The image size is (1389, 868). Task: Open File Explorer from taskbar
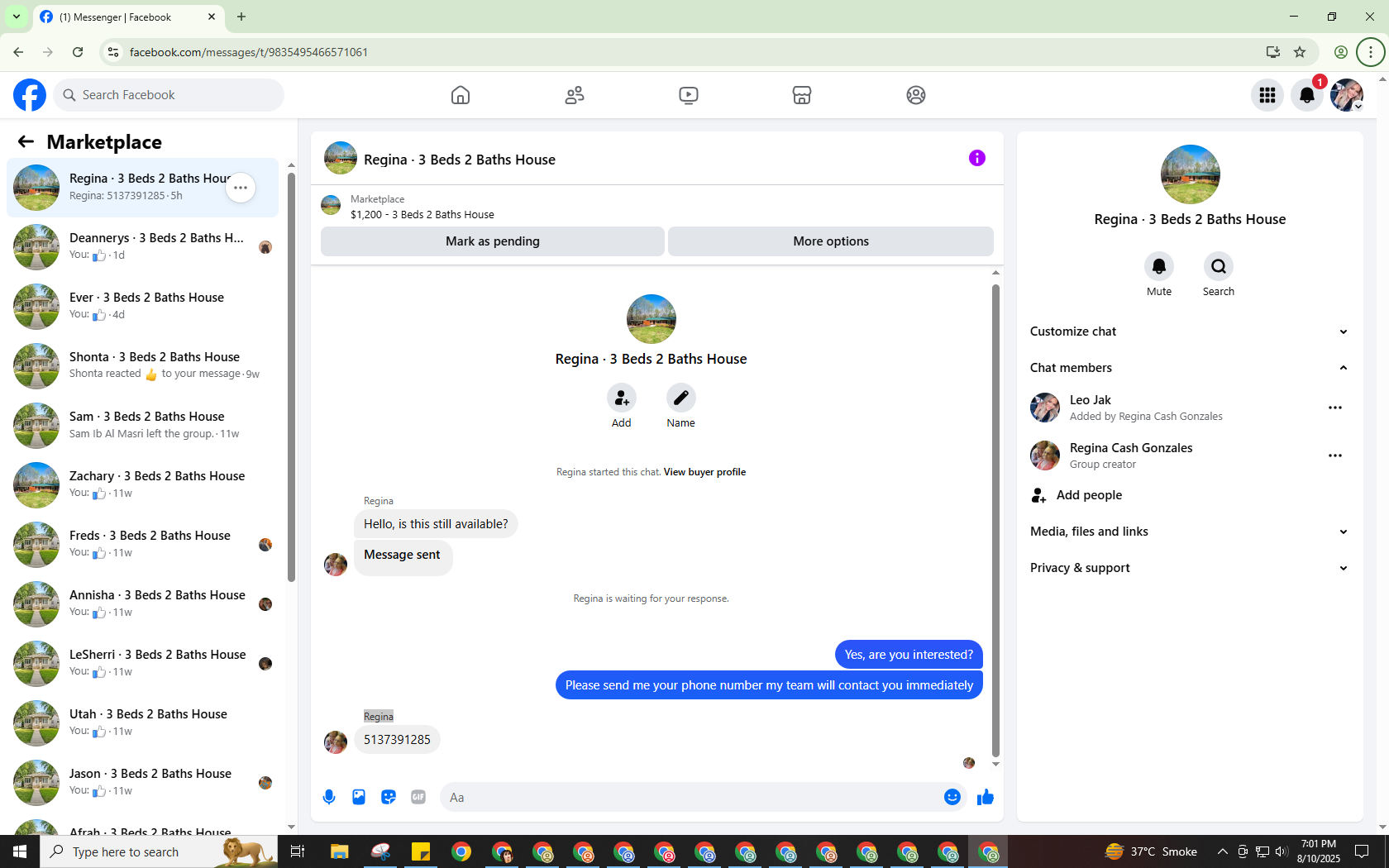[x=339, y=851]
